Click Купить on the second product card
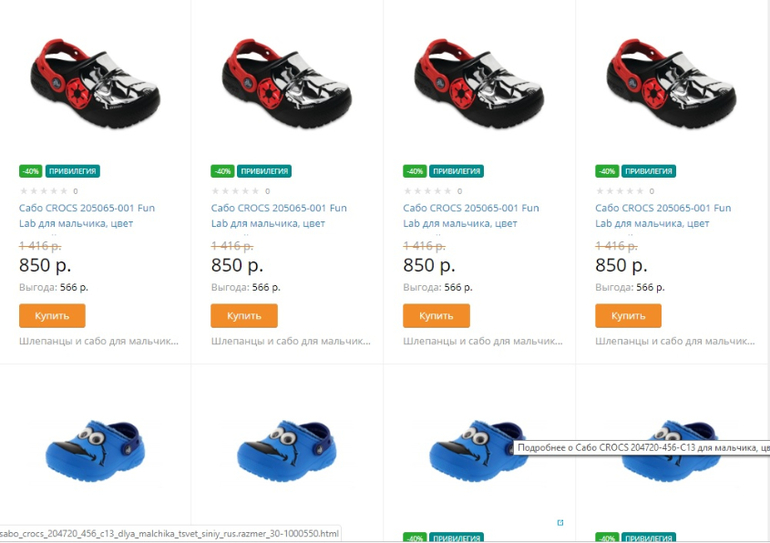Screen dimensions: 770x543 coord(244,316)
